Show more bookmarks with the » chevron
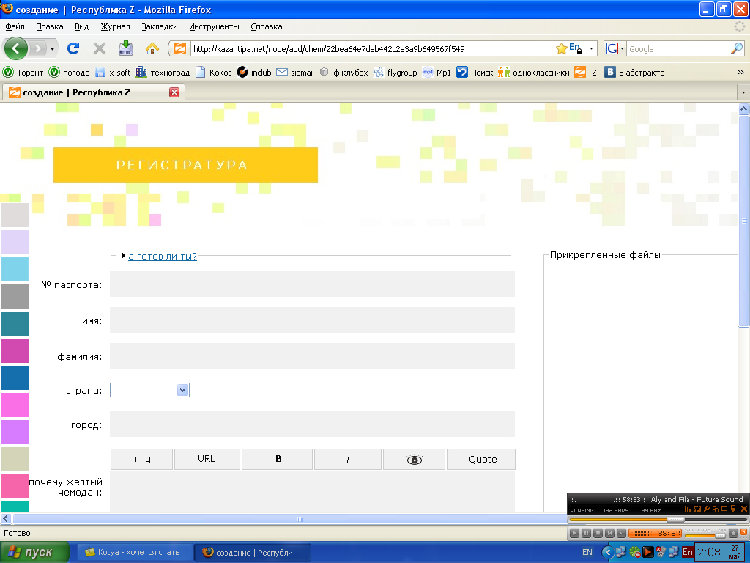The image size is (750, 563). tap(740, 72)
